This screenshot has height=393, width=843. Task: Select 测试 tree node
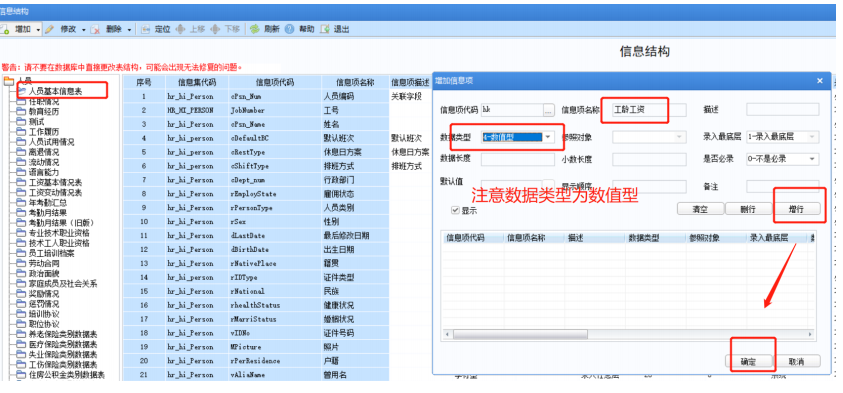click(x=37, y=122)
